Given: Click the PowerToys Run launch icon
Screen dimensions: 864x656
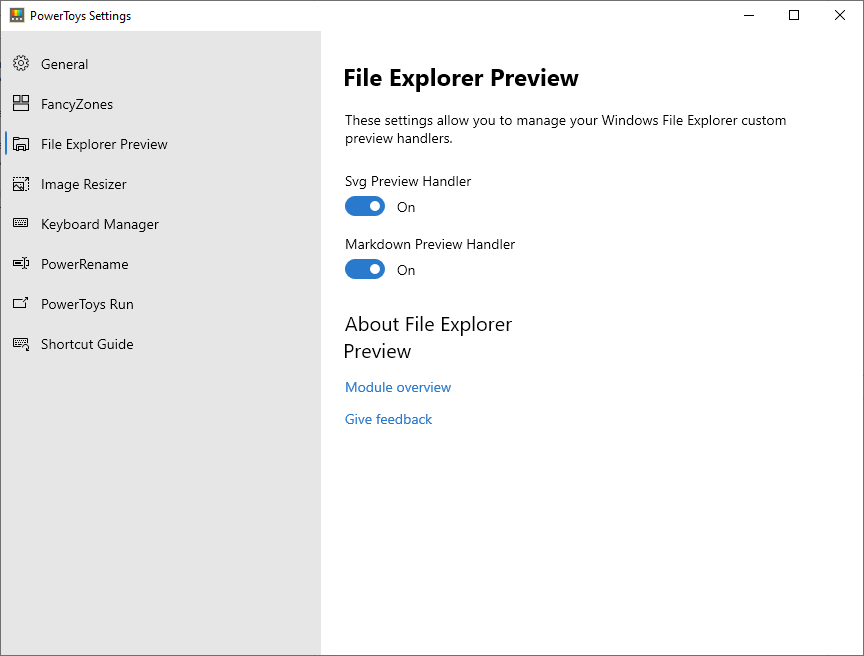Looking at the screenshot, I should tap(21, 303).
